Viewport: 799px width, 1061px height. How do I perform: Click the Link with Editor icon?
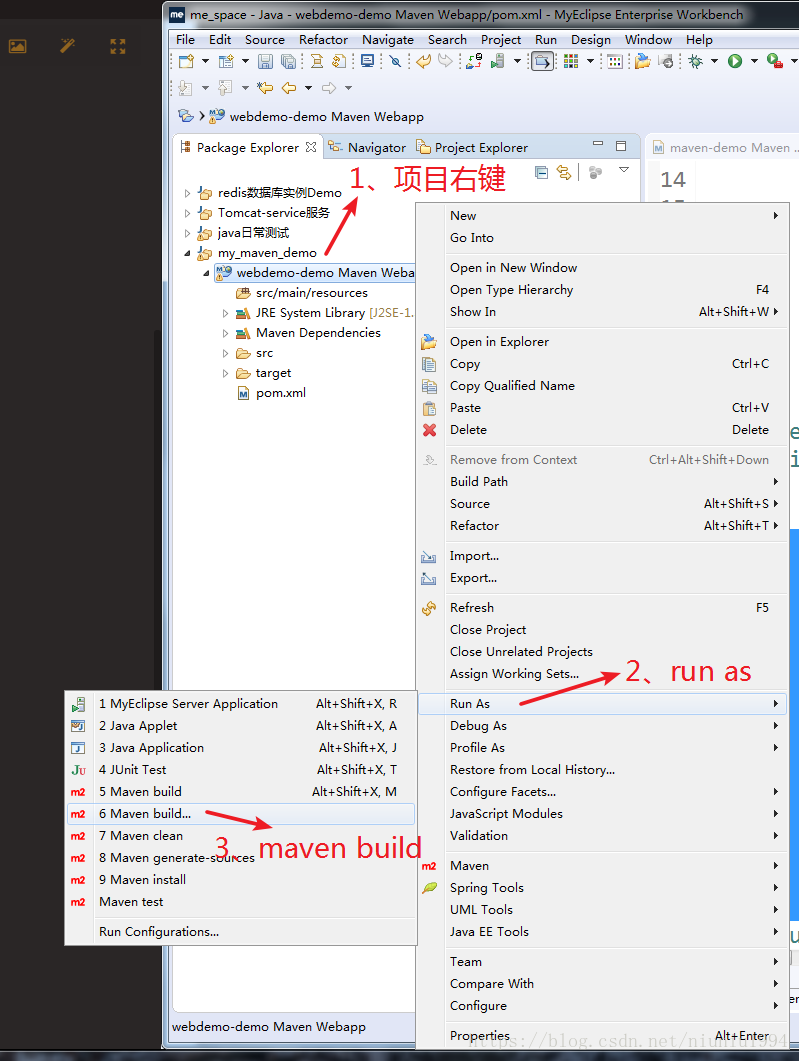click(564, 173)
